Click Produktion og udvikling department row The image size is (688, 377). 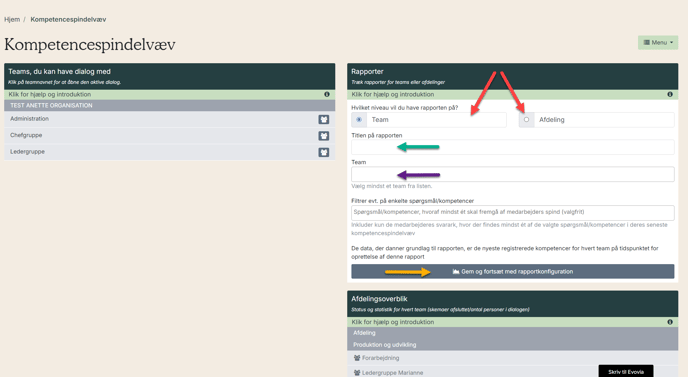pos(512,345)
